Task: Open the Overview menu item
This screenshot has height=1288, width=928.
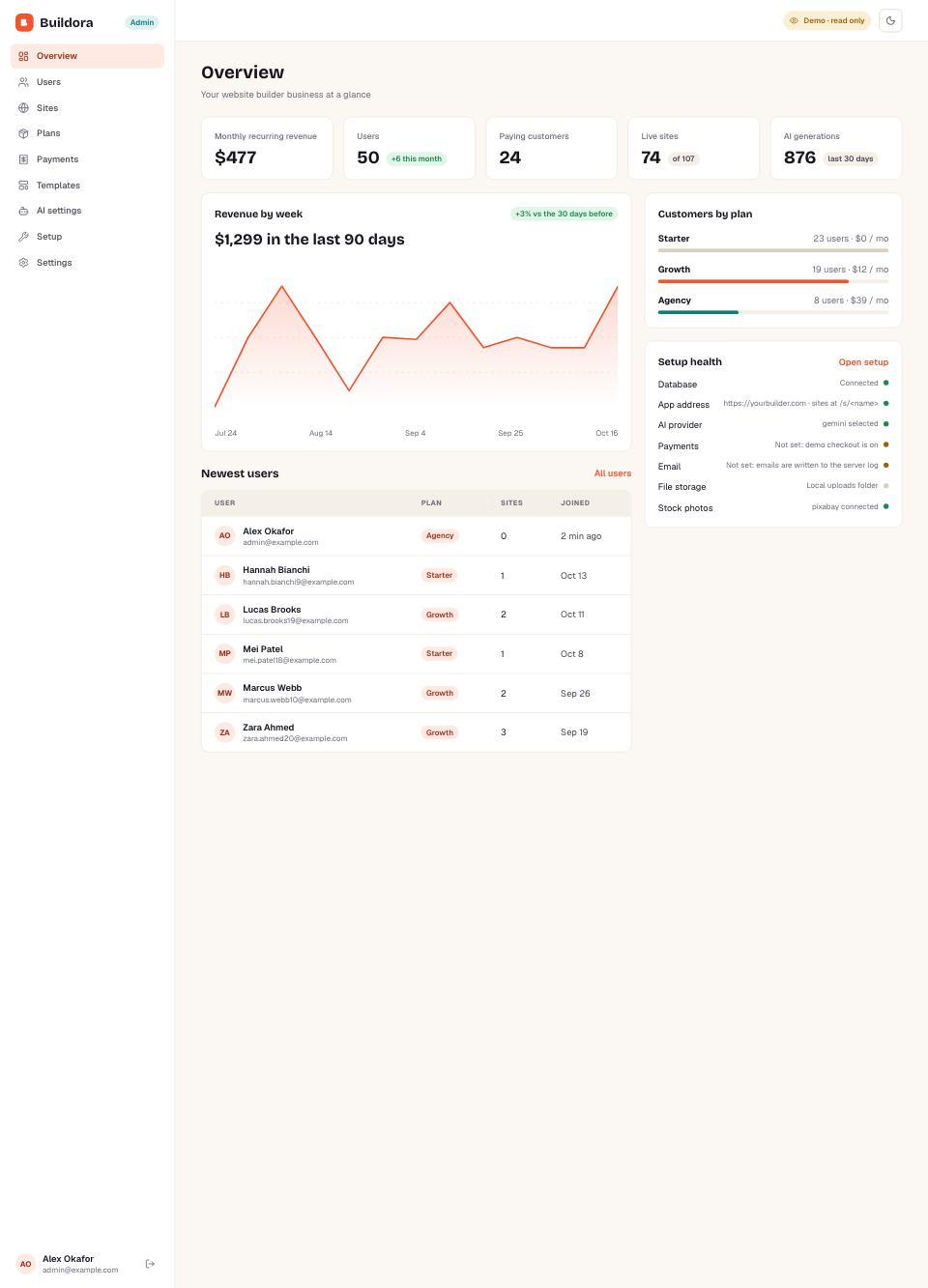Action: click(87, 56)
